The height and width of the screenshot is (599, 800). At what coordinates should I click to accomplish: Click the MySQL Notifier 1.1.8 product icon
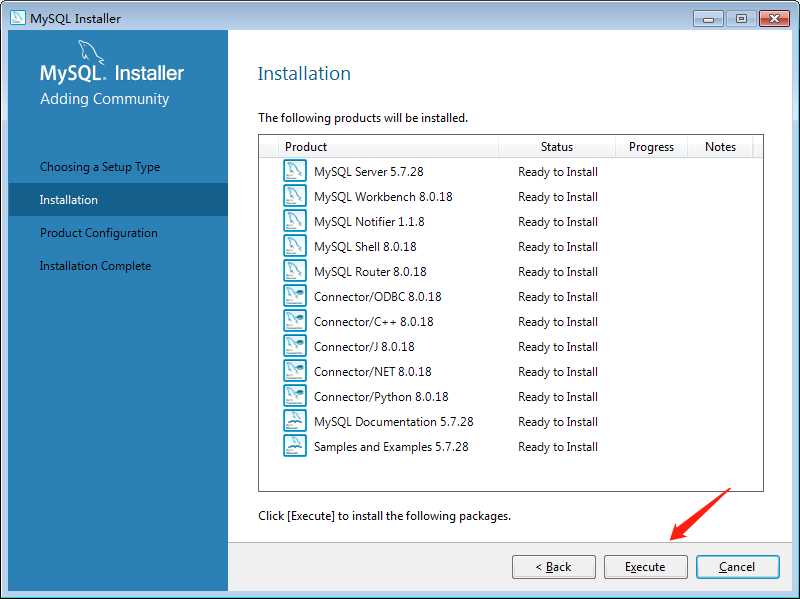pyautogui.click(x=295, y=221)
